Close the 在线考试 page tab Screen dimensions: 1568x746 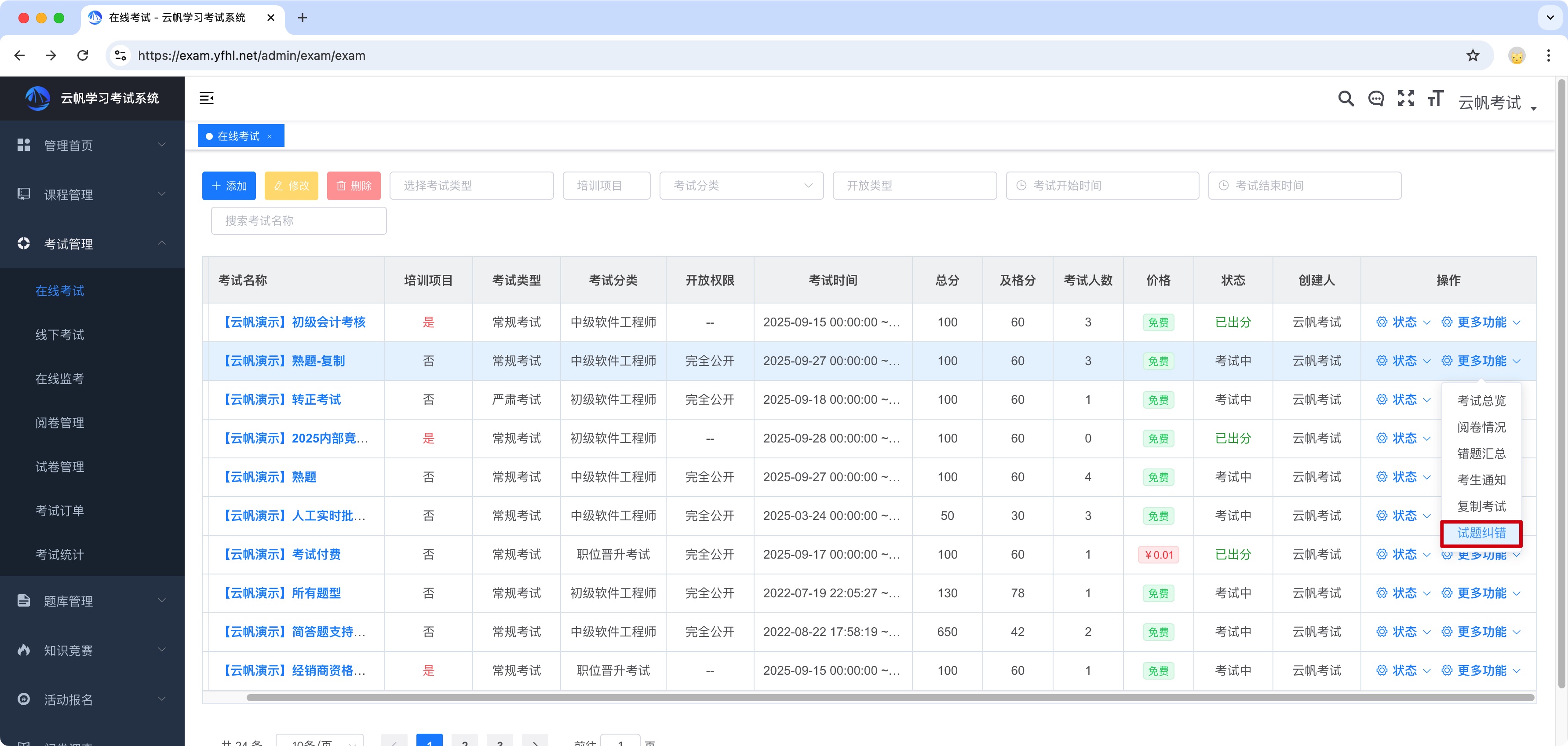tap(270, 136)
